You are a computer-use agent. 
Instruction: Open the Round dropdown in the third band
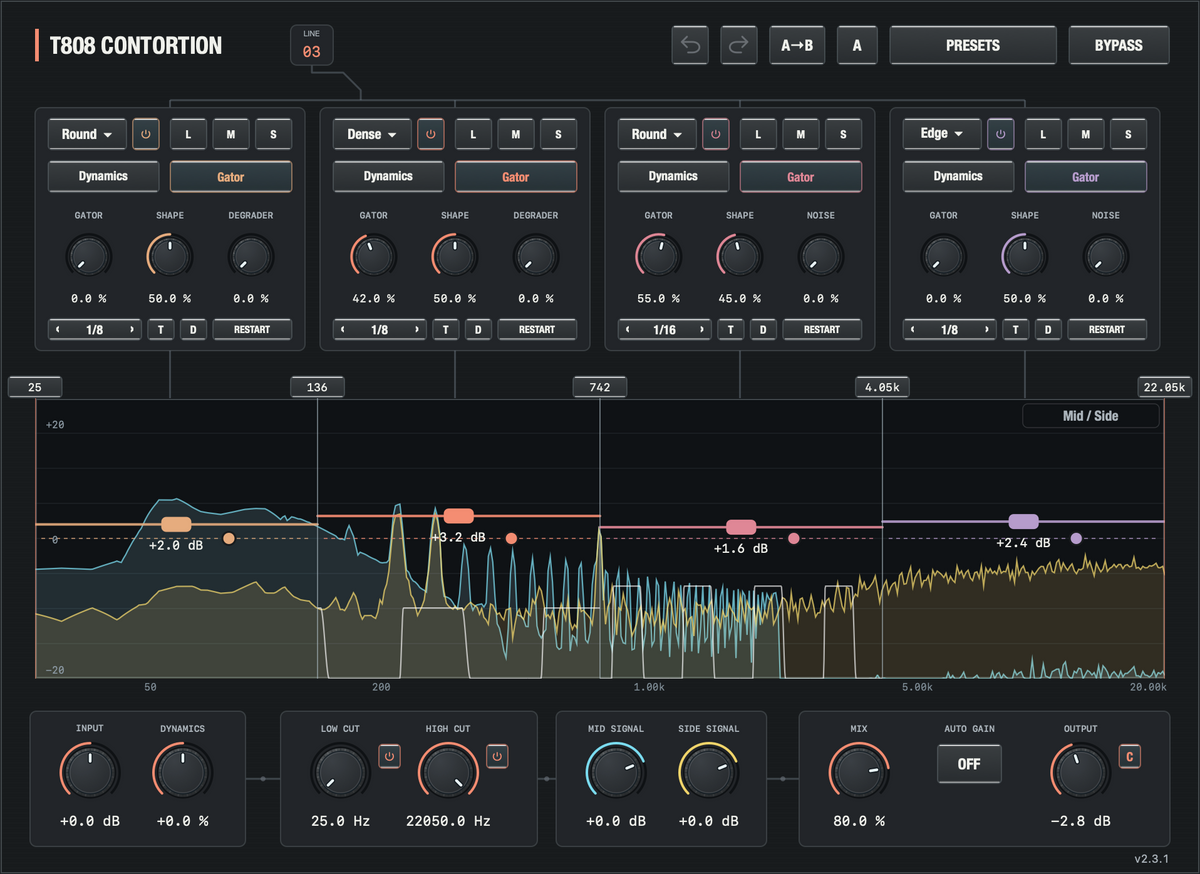tap(657, 134)
